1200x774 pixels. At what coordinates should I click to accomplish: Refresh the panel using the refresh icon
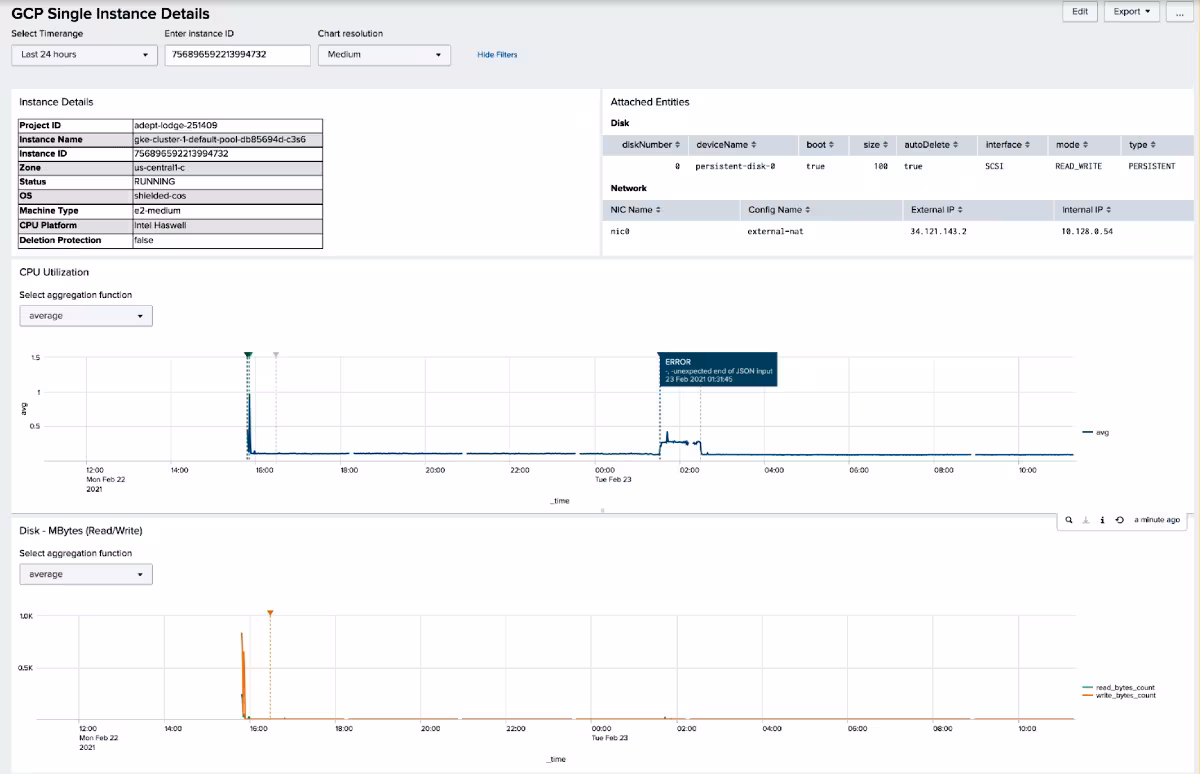1120,520
